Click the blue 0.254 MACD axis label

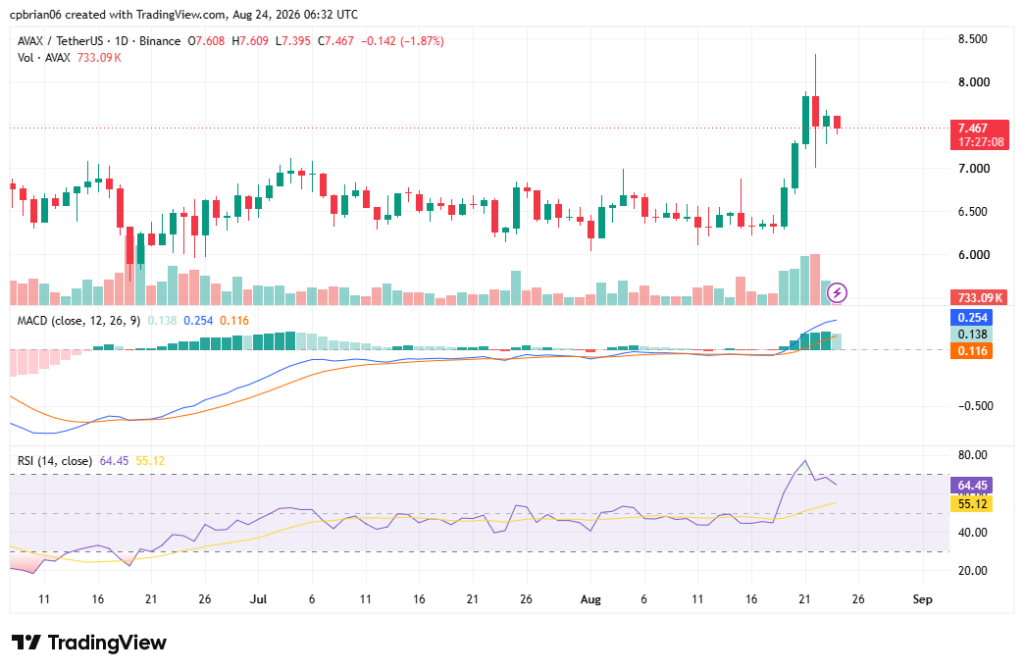tap(972, 318)
